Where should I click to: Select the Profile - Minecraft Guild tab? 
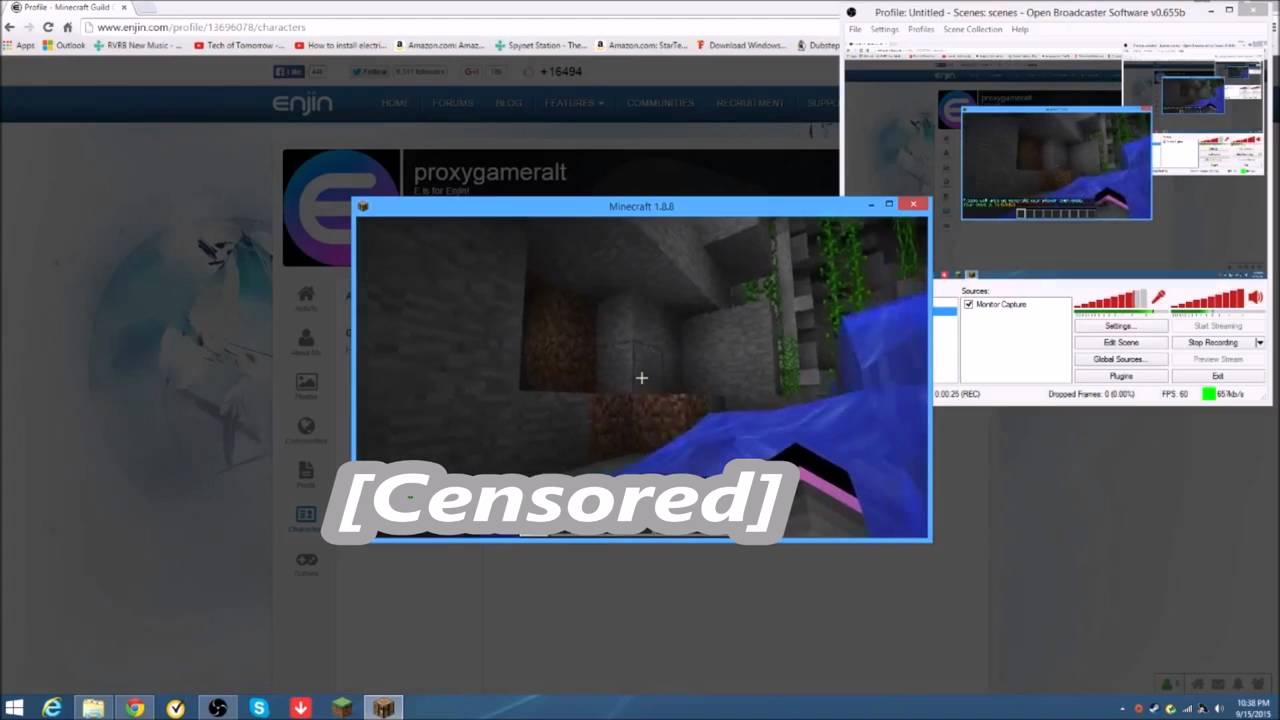[x=68, y=7]
